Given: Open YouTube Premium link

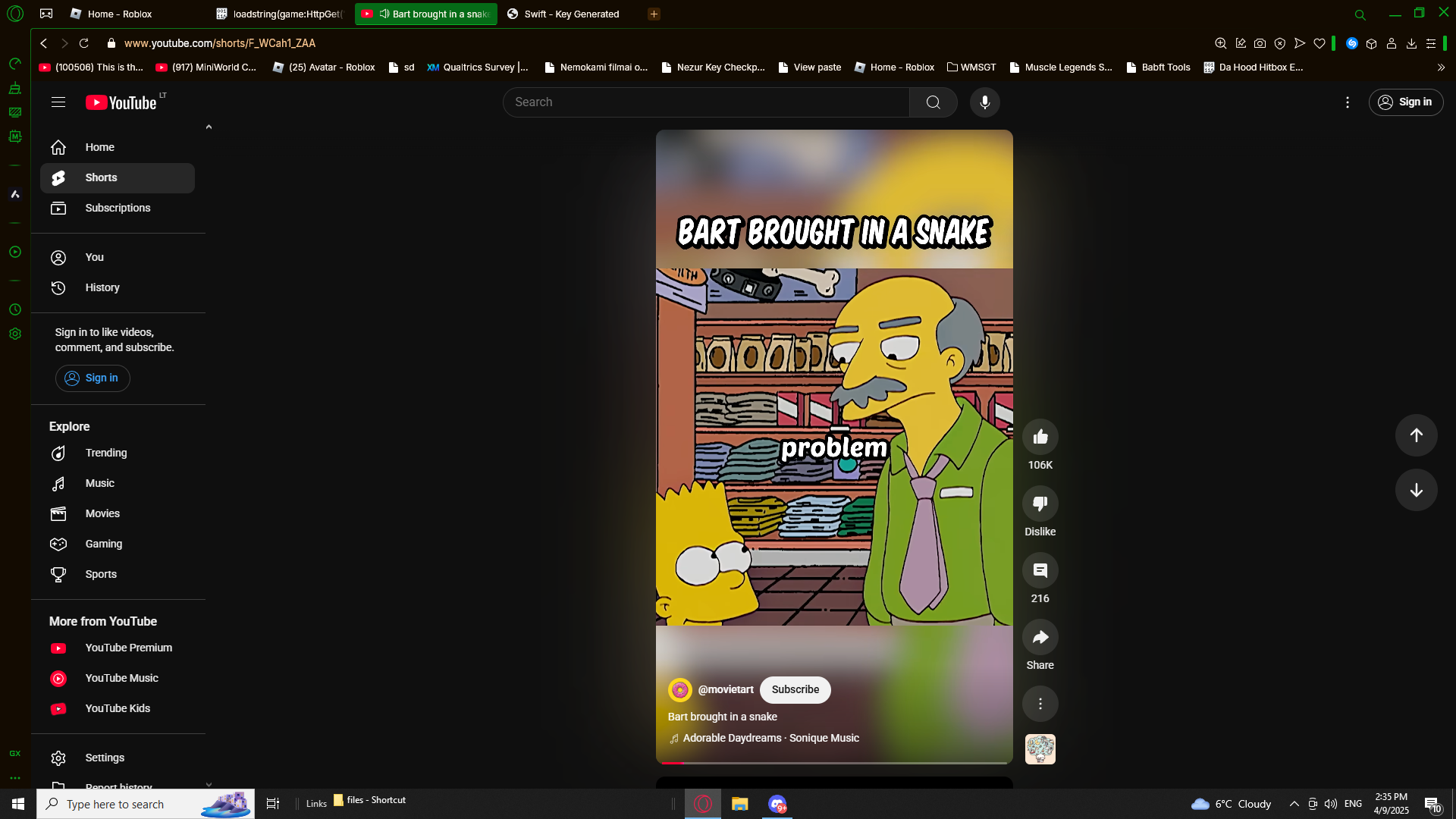Looking at the screenshot, I should (118, 648).
